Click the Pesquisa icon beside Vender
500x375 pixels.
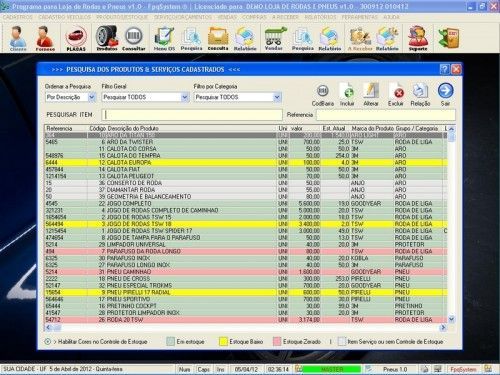click(303, 38)
